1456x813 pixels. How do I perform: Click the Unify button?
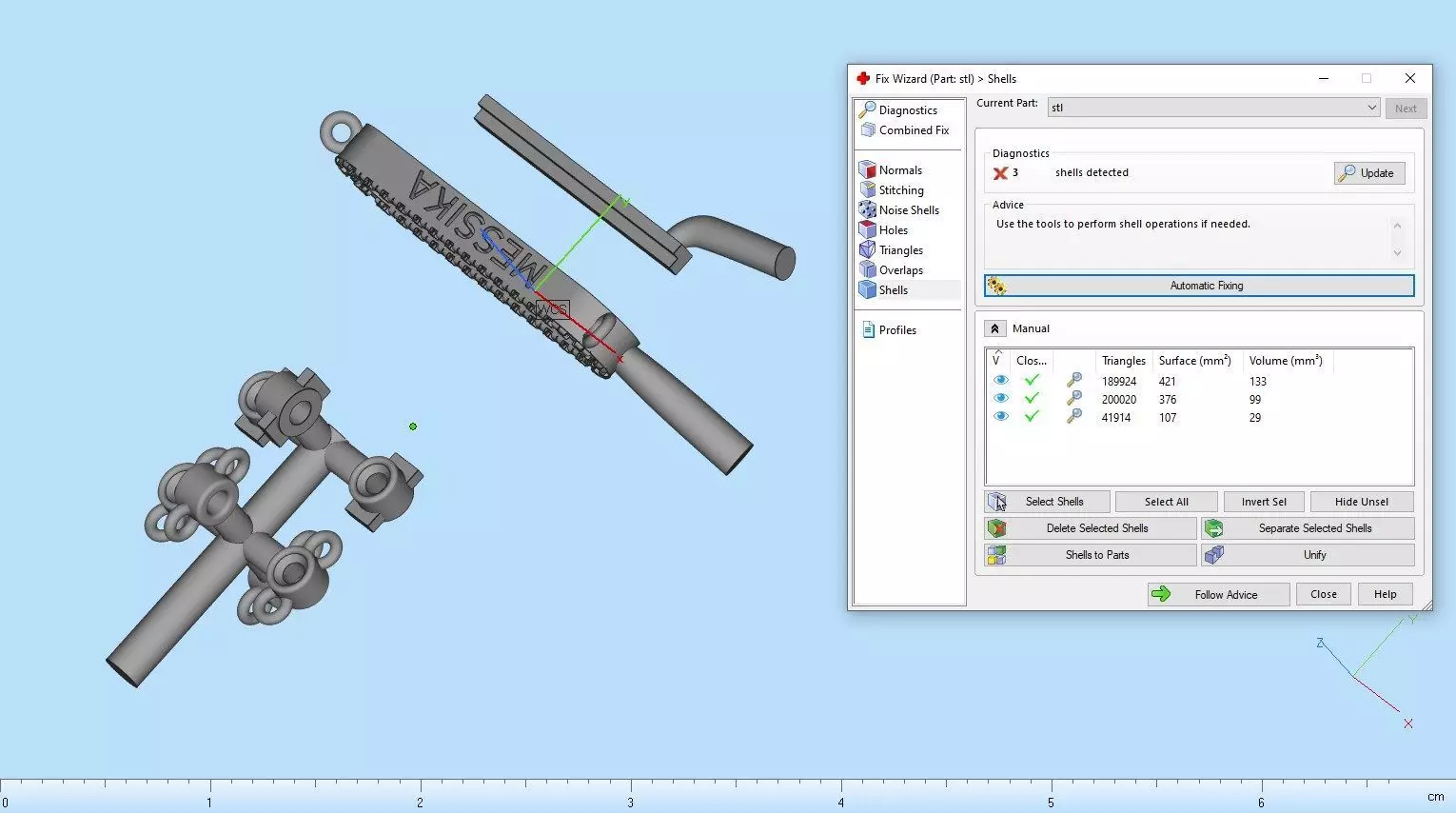1308,555
